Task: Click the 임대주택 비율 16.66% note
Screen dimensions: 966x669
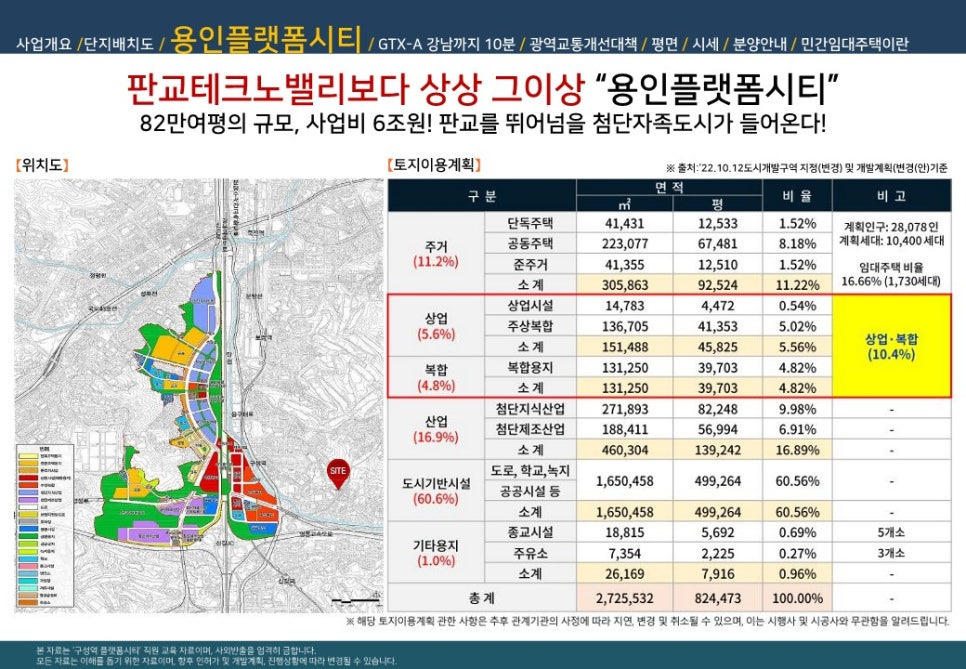Action: tap(891, 274)
